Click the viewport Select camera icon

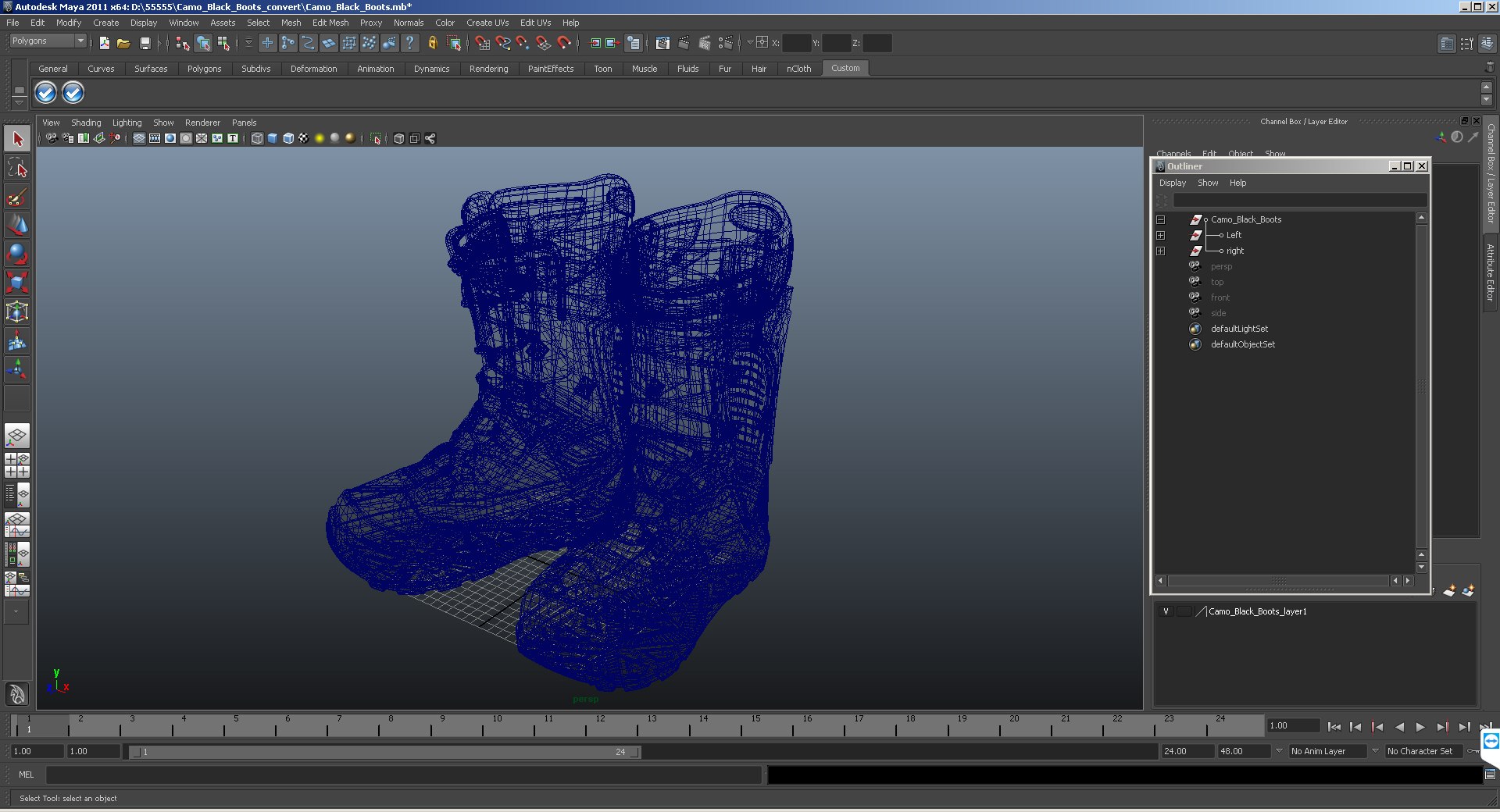tap(52, 138)
